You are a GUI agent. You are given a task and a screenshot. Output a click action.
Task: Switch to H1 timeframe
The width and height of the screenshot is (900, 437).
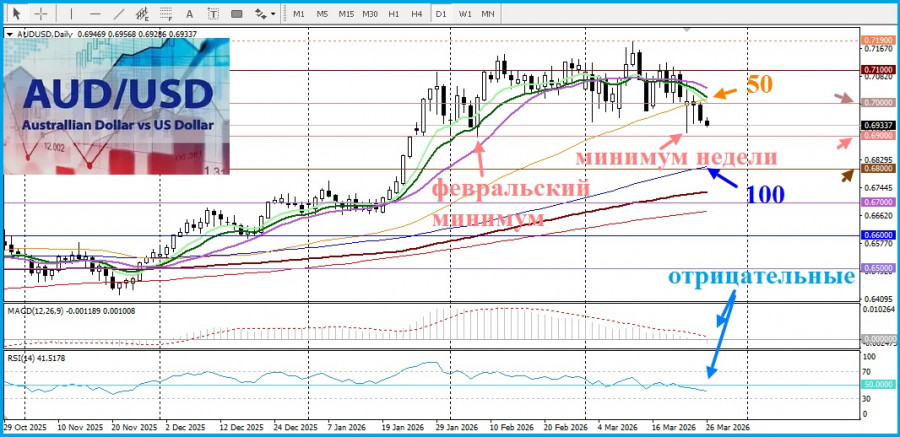coord(394,13)
